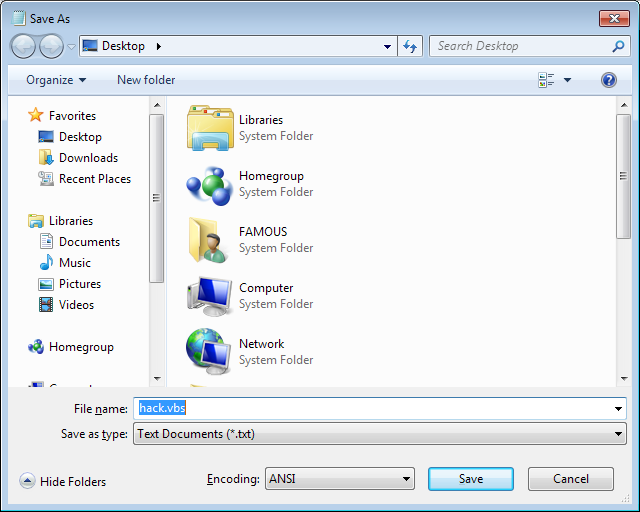The image size is (640, 512).
Task: Select the Computer monitor icon in file list
Action: click(210, 296)
